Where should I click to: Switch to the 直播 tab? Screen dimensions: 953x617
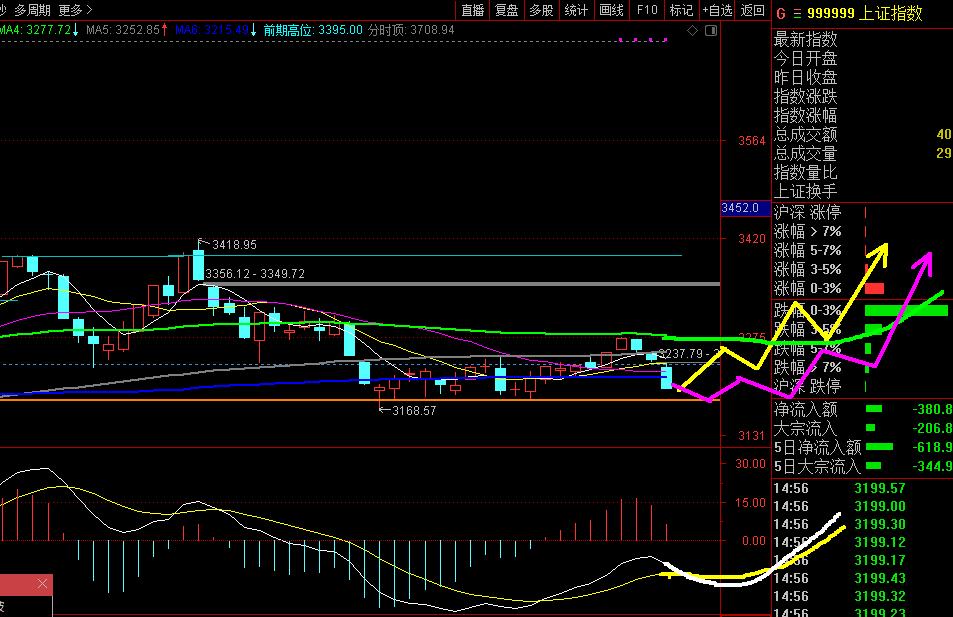coord(472,10)
